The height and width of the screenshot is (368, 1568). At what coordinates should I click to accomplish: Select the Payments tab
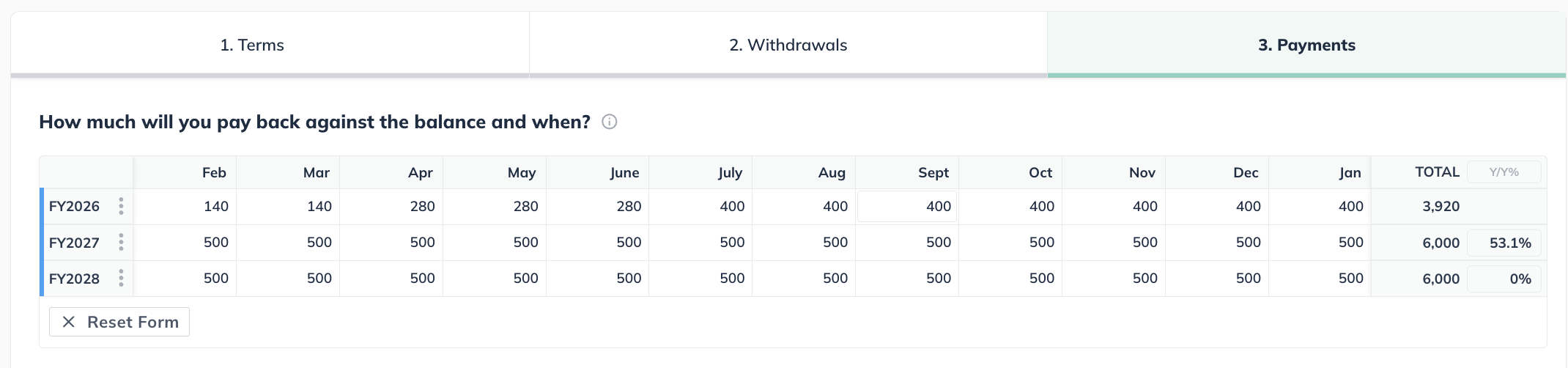point(1306,45)
